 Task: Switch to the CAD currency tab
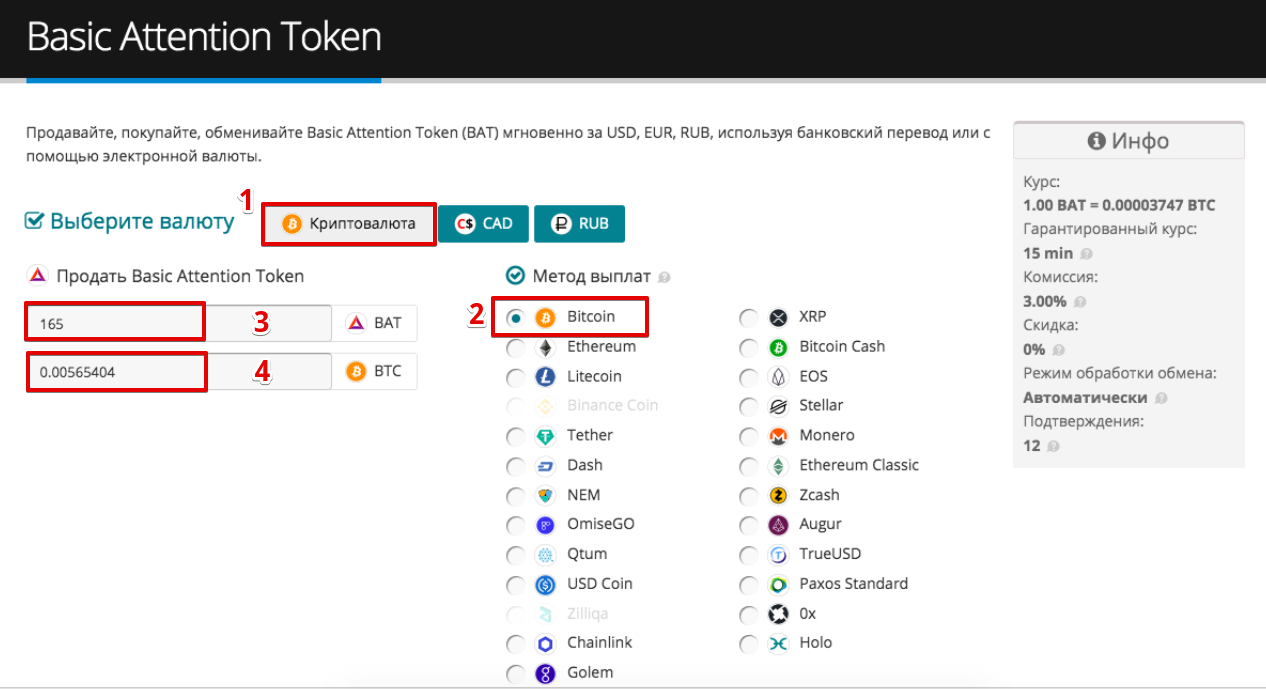pos(482,224)
